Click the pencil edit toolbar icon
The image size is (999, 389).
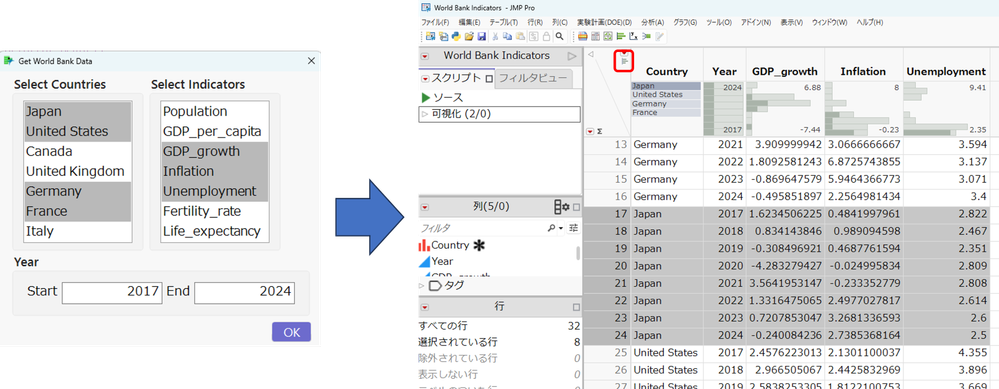659,36
